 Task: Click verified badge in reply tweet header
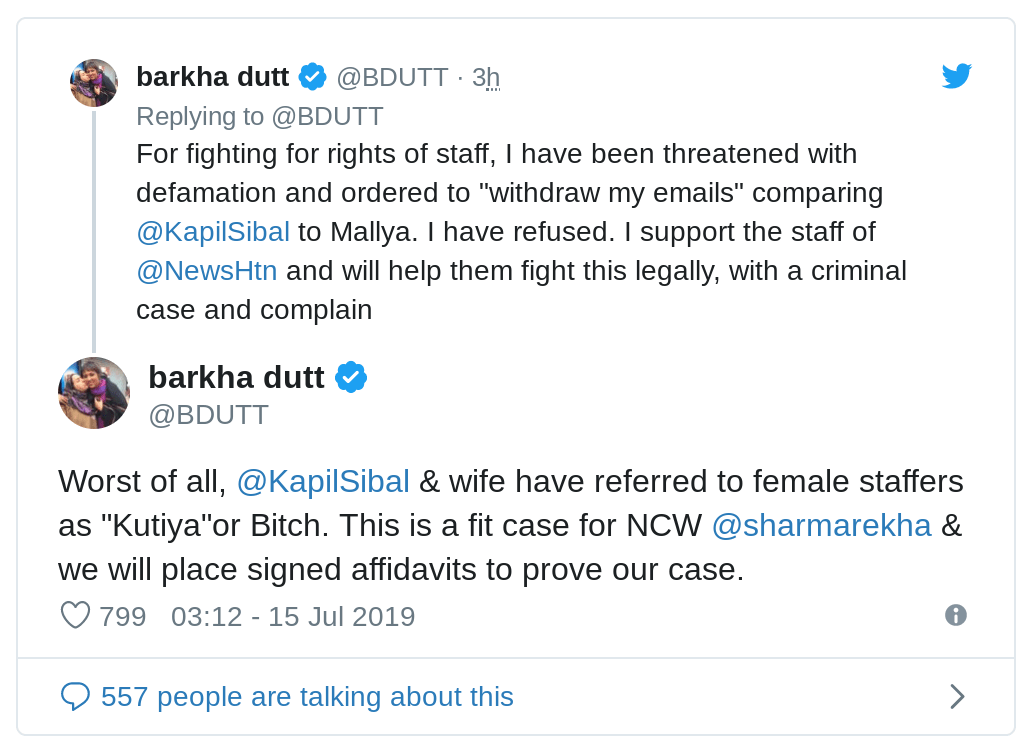point(312,76)
